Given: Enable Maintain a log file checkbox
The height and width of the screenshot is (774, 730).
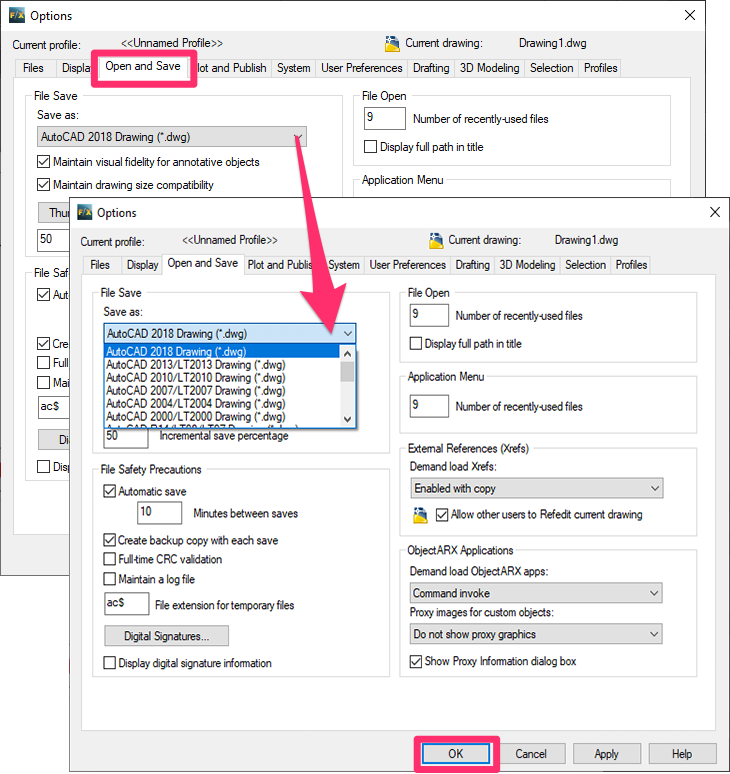Looking at the screenshot, I should click(x=110, y=579).
